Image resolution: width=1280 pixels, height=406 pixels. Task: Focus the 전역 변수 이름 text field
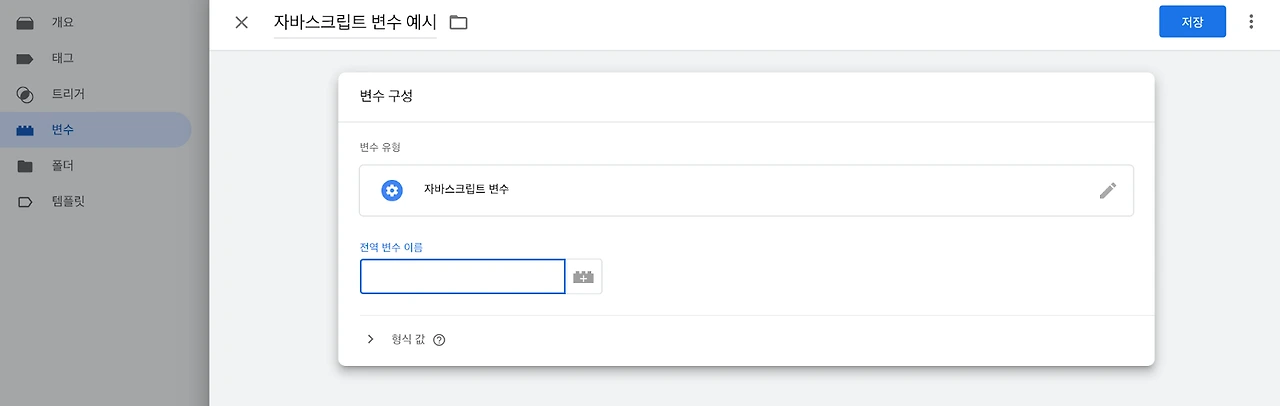(x=462, y=277)
